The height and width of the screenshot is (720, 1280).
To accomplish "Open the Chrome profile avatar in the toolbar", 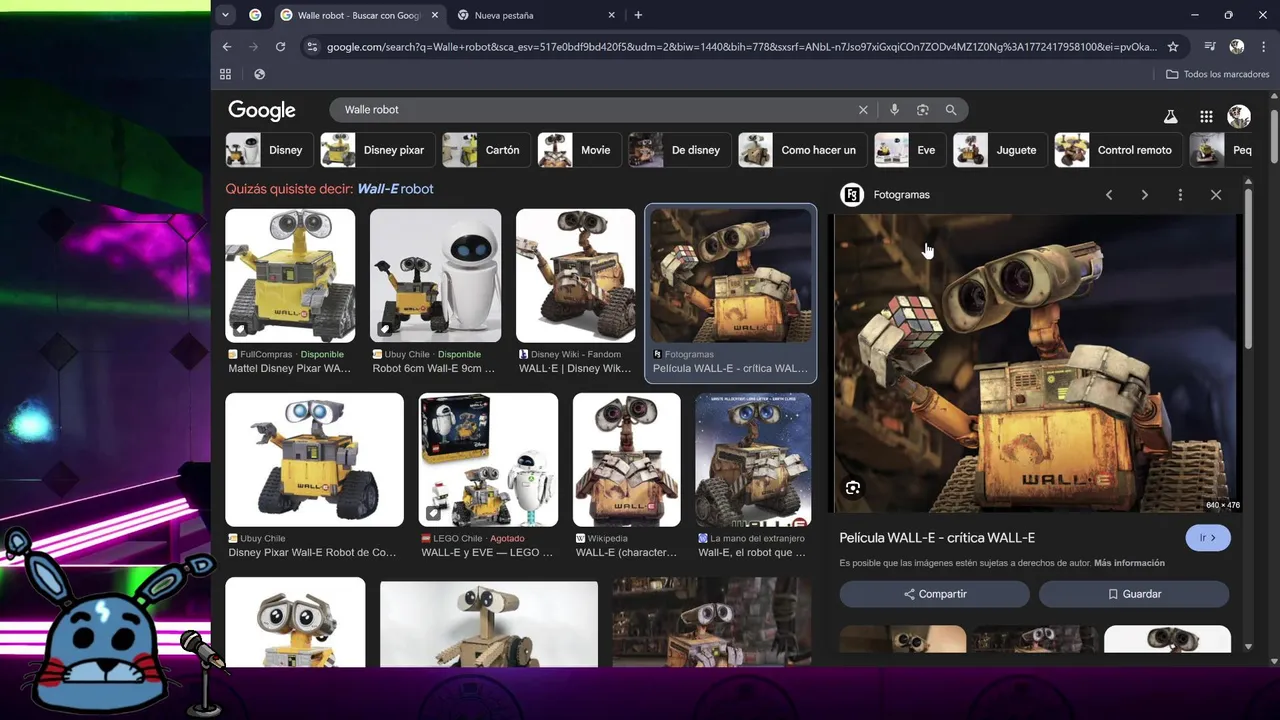I will coord(1237,47).
